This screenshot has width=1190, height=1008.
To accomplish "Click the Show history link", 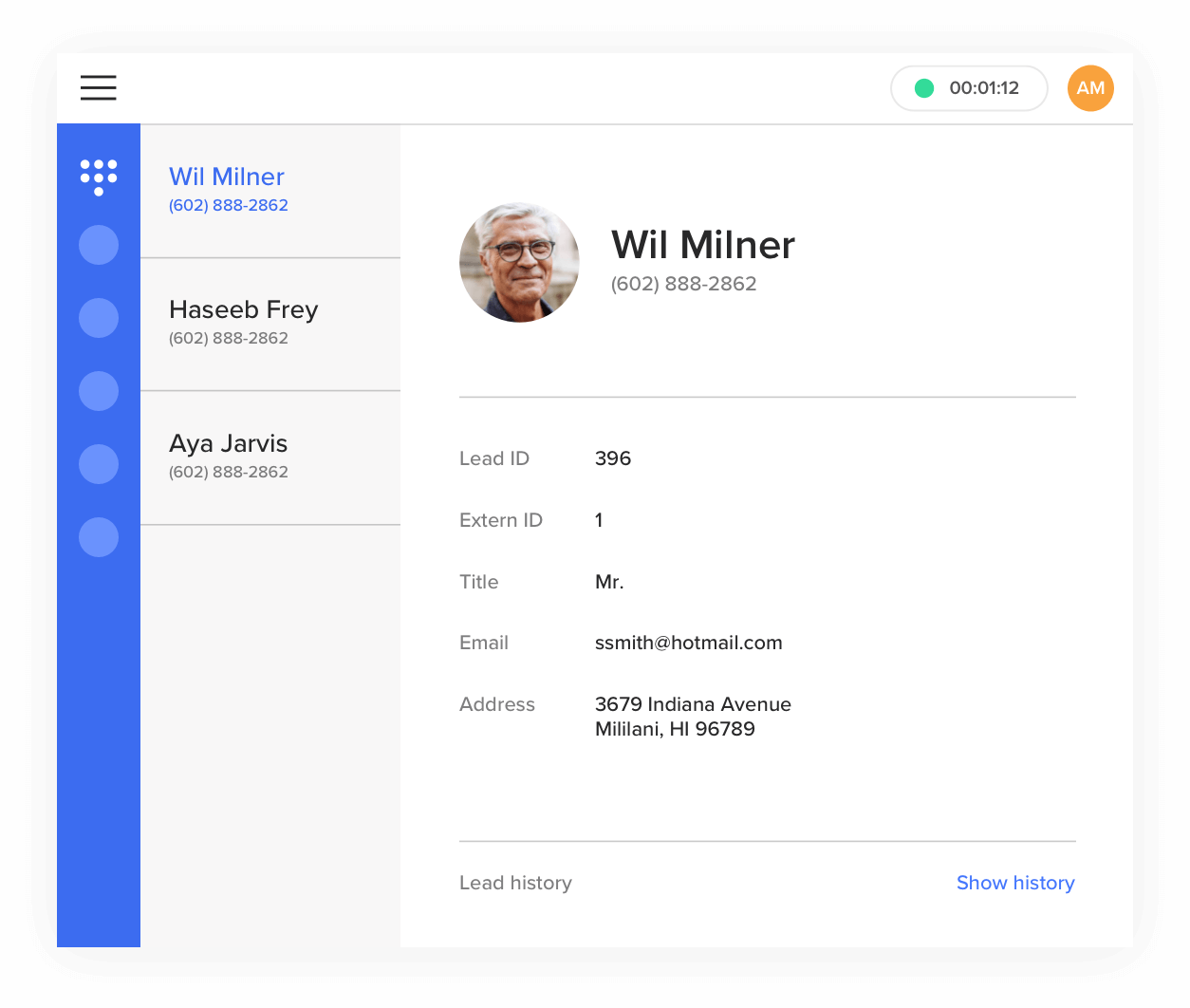I will click(1014, 883).
